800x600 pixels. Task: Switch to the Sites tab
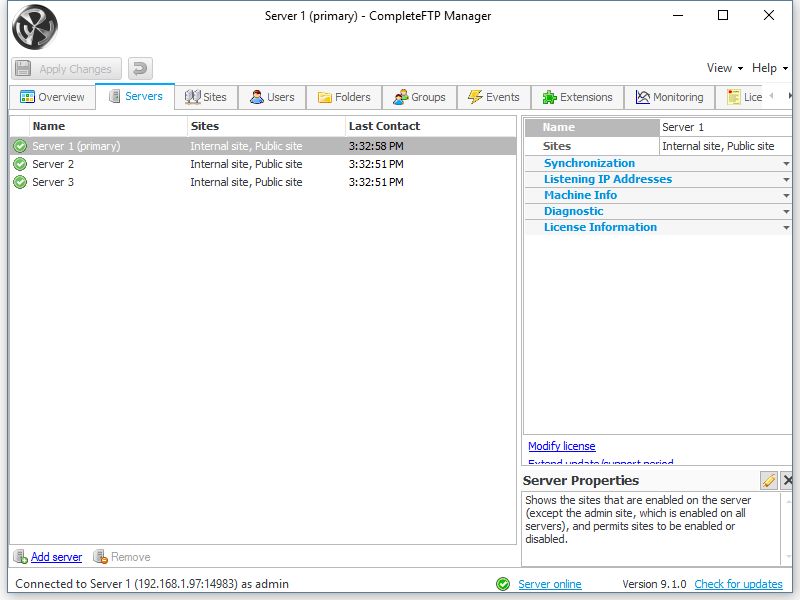[x=205, y=97]
